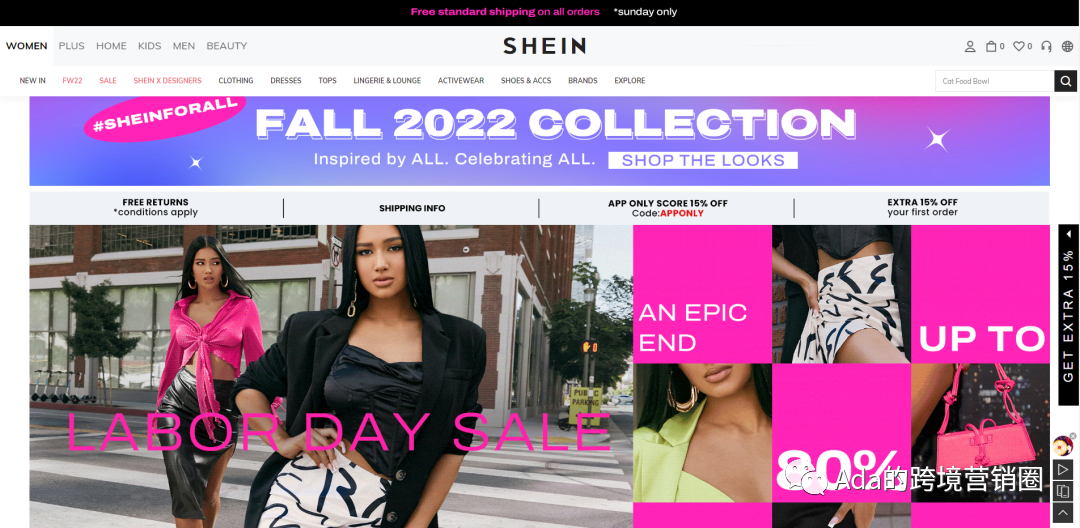Click the back-to-top arrow icon

pos(1063,512)
